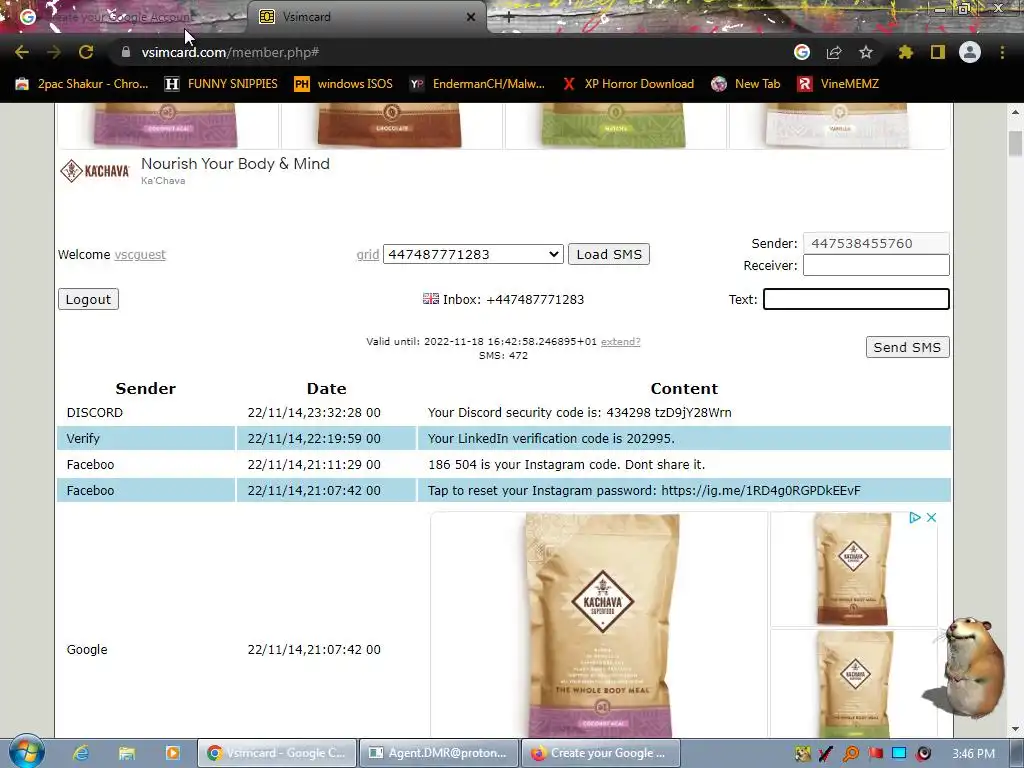
Task: Open Agent.DMR@proton taskbar window
Action: [438, 753]
